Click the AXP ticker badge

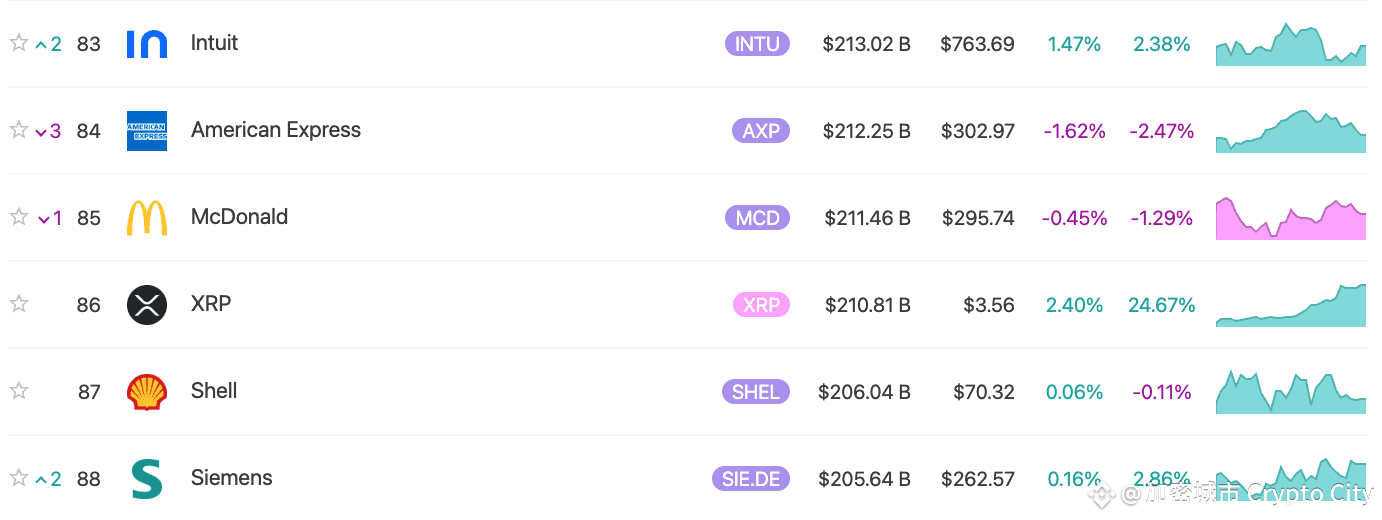coord(761,131)
